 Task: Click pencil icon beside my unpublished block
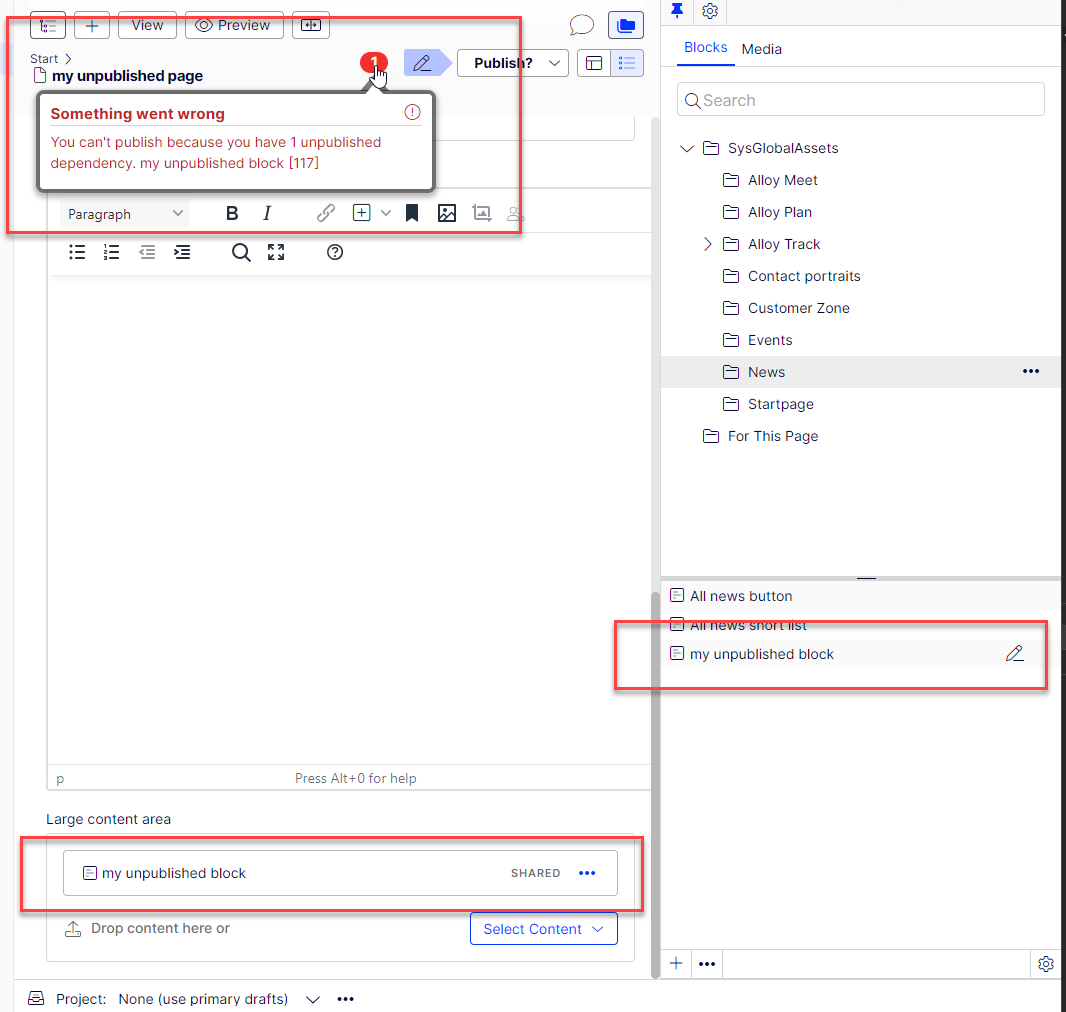[1014, 654]
